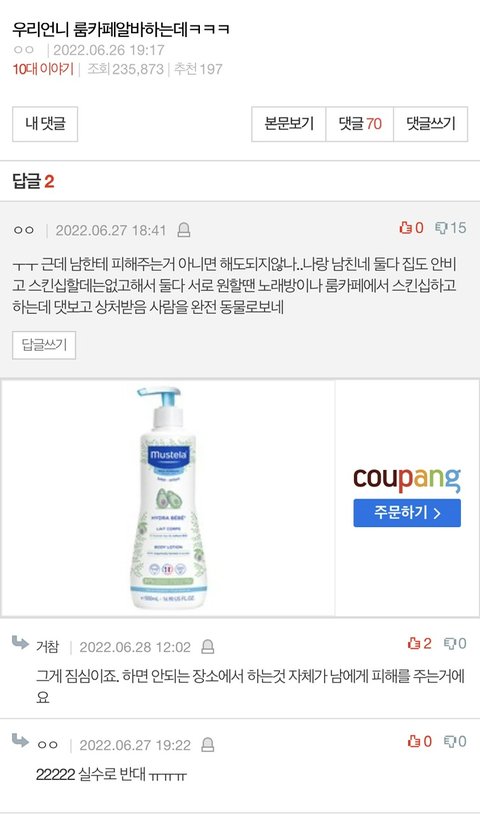
Task: Dislike the main comment showing 15
Action: (450, 228)
